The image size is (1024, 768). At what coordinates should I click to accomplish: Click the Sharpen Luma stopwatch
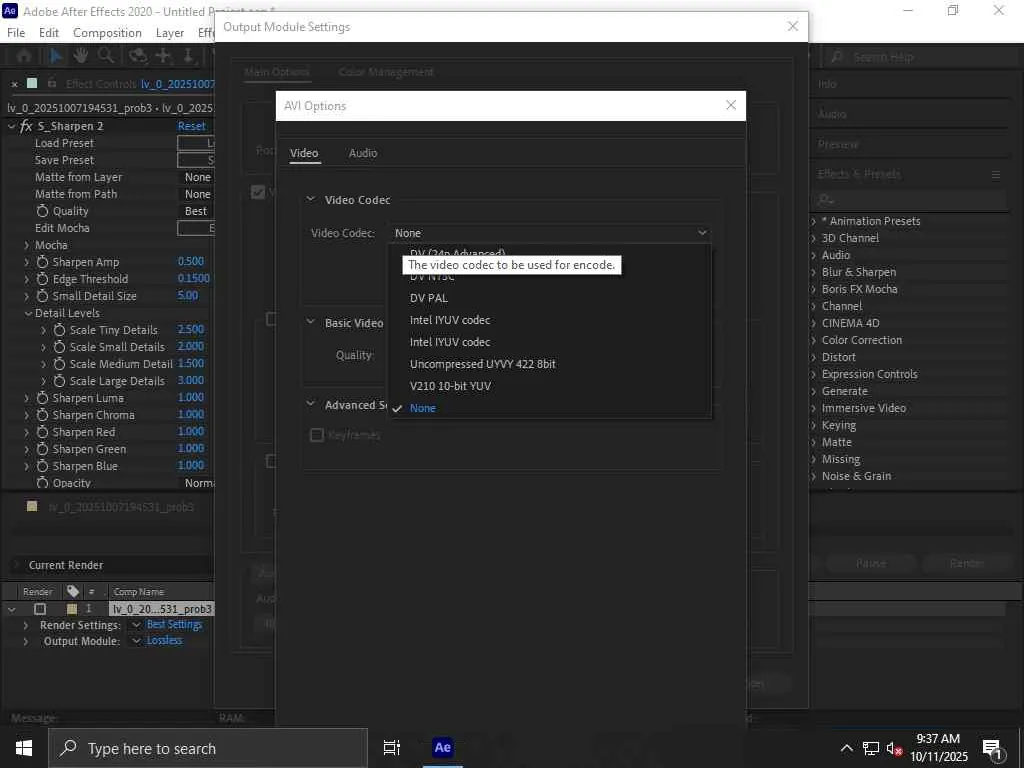[42, 398]
